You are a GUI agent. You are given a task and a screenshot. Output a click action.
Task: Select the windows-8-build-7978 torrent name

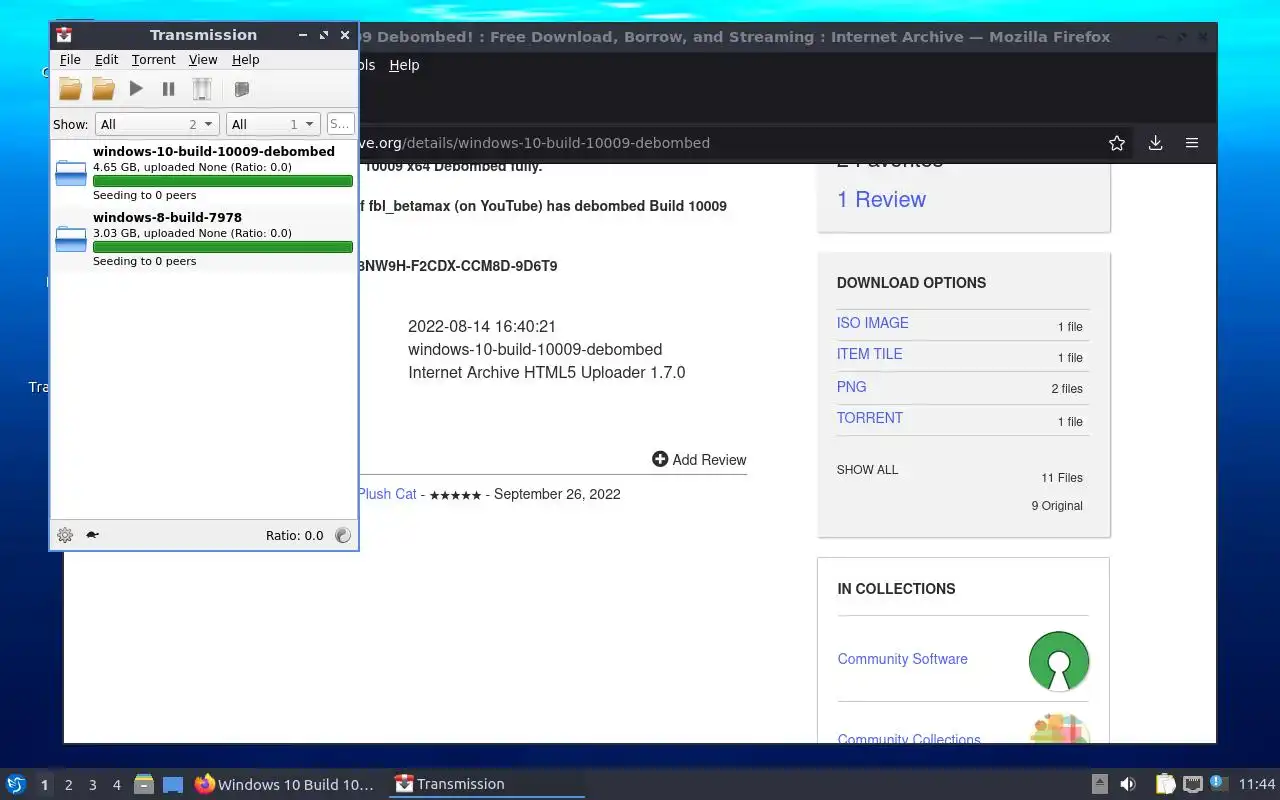pos(167,217)
